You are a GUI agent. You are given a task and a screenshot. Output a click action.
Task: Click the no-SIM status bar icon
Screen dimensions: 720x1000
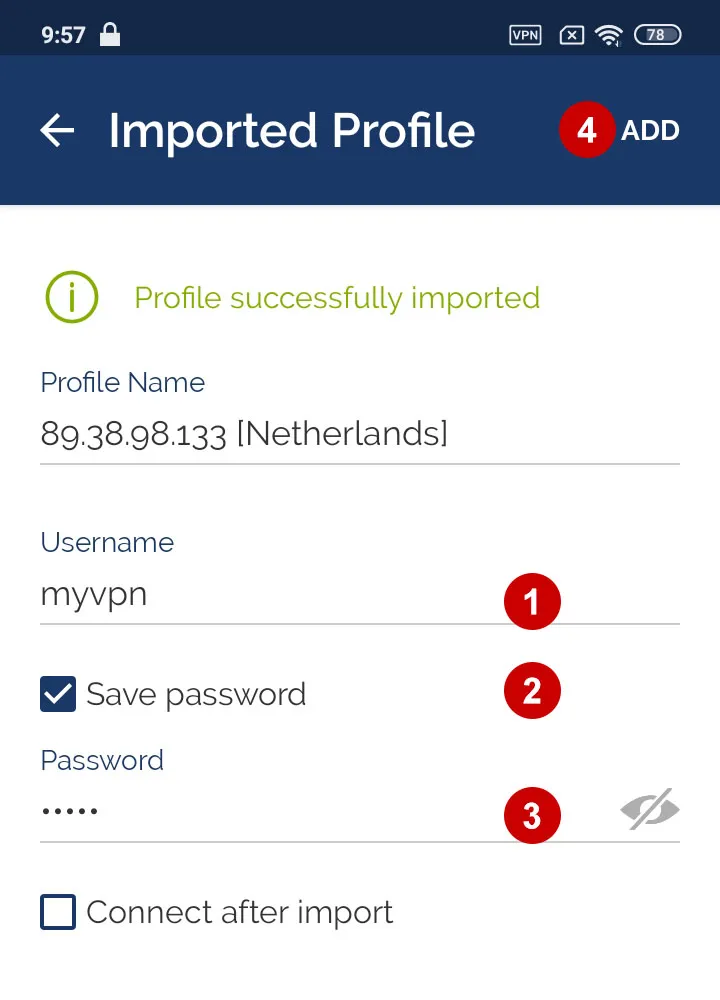(x=570, y=34)
